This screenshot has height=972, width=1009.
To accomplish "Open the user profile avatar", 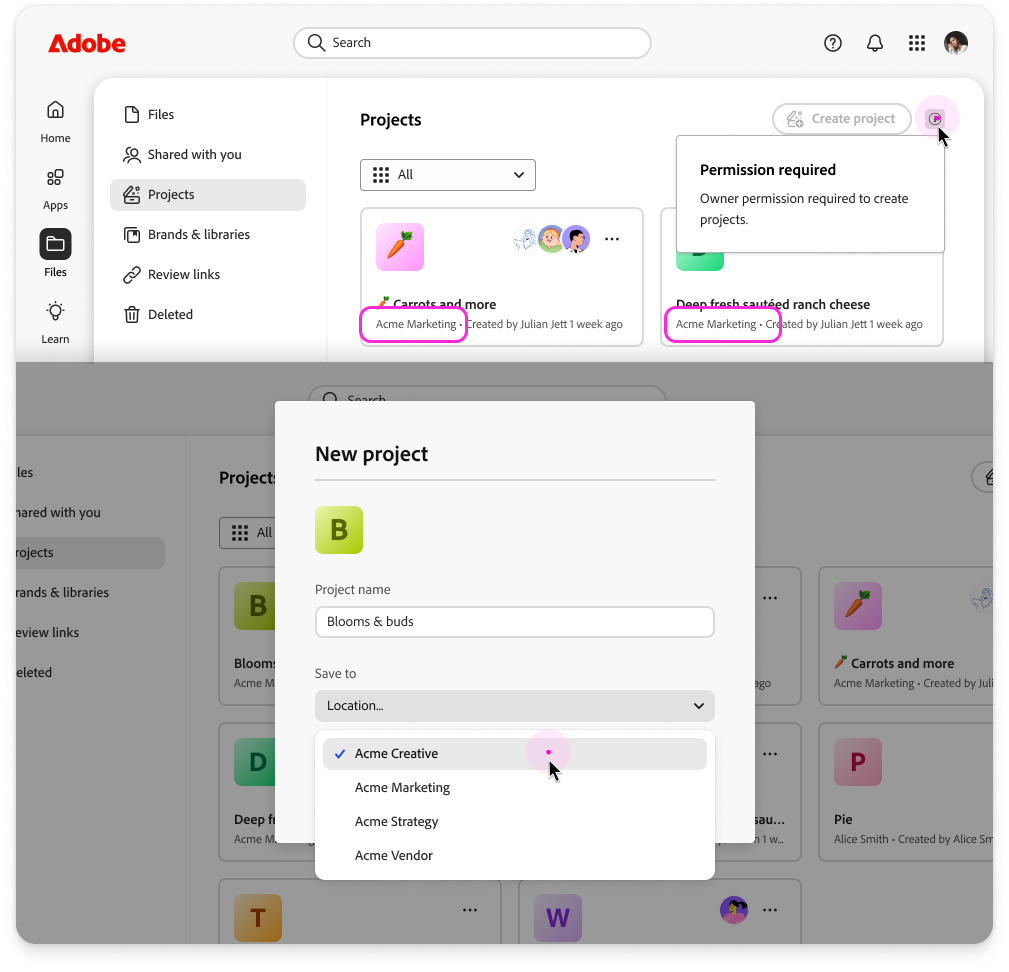I will tap(956, 43).
